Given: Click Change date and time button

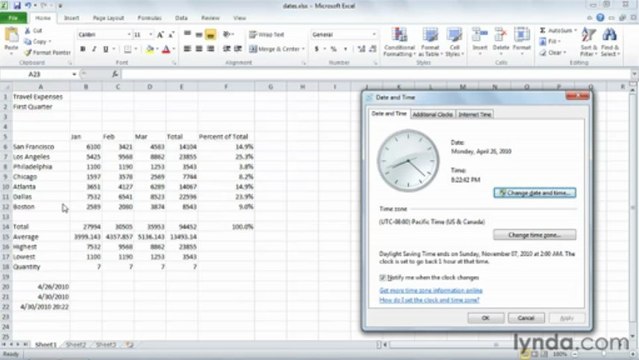Looking at the screenshot, I should pyautogui.click(x=535, y=192).
